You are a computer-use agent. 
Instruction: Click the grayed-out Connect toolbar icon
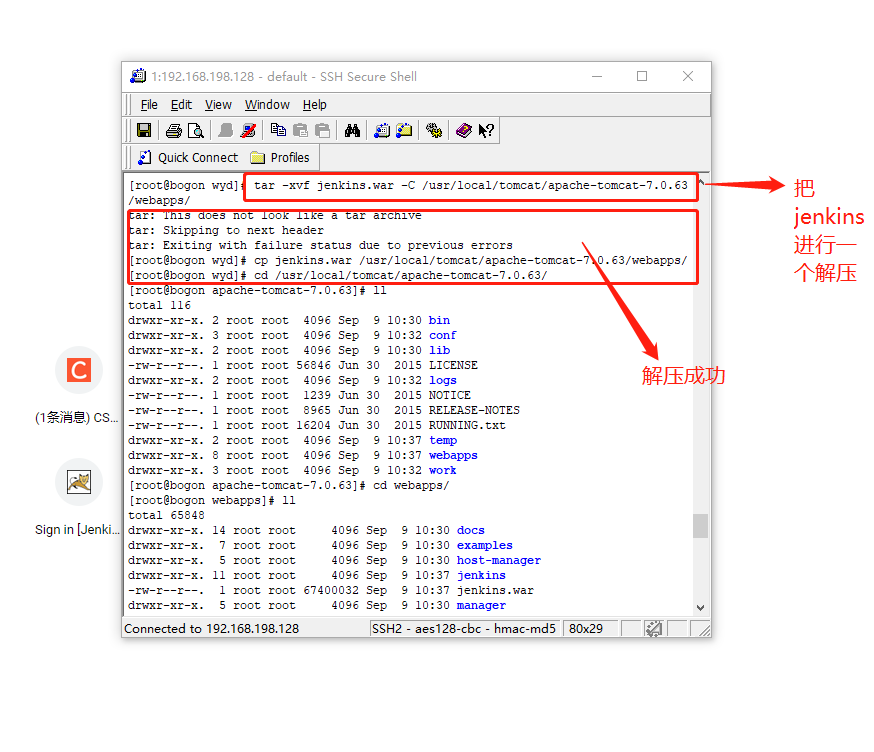coord(226,130)
